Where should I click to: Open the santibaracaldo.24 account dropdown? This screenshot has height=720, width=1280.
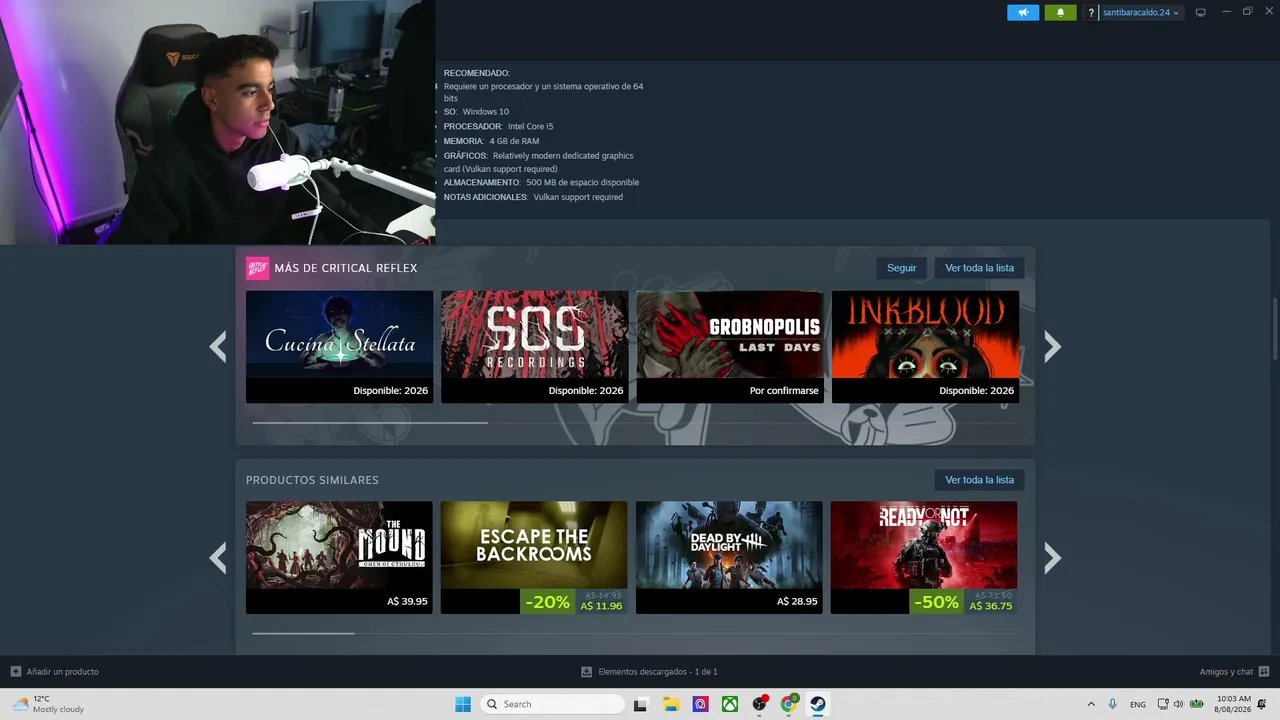pyautogui.click(x=1141, y=13)
